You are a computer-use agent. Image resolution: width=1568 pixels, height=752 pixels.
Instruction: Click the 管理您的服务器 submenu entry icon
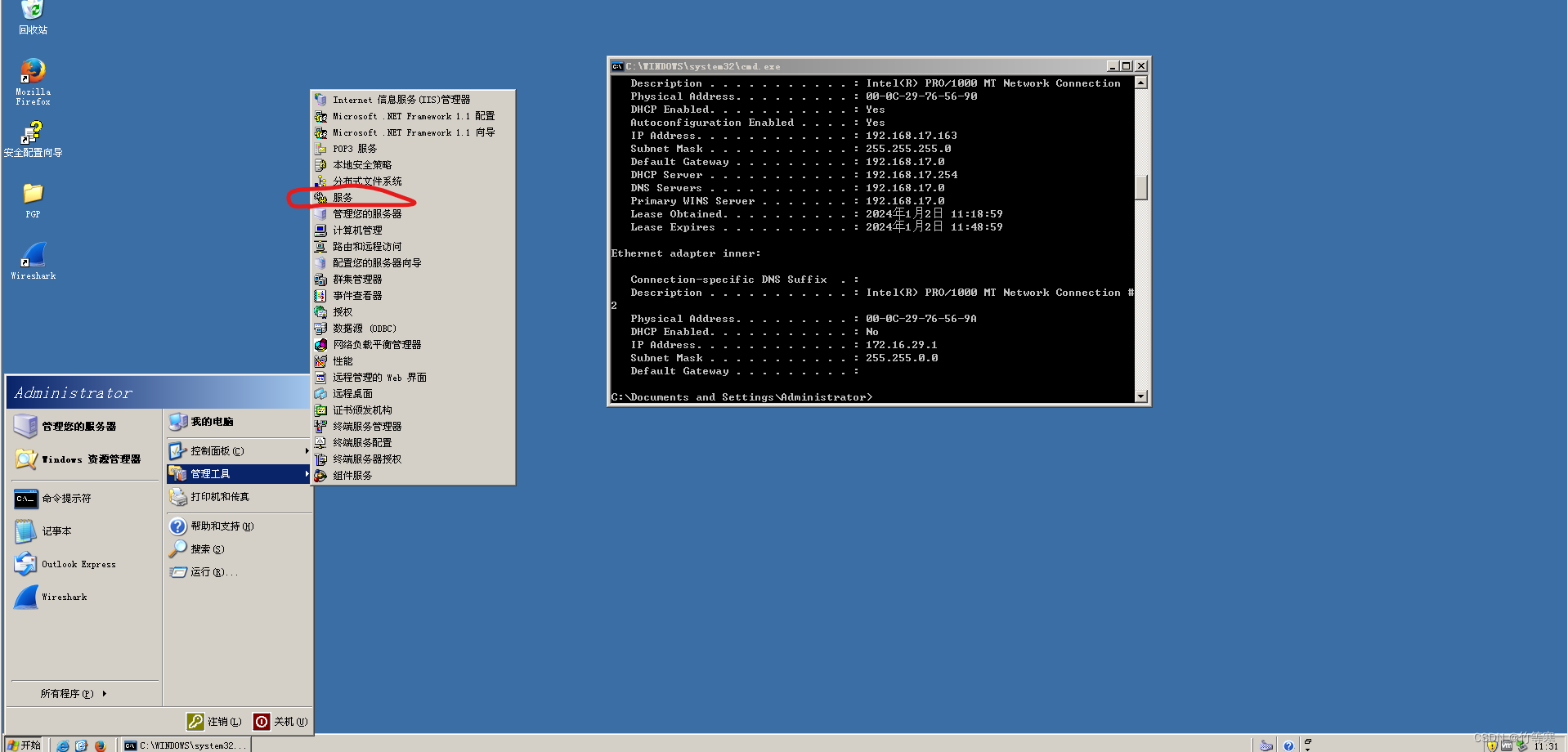coord(320,214)
